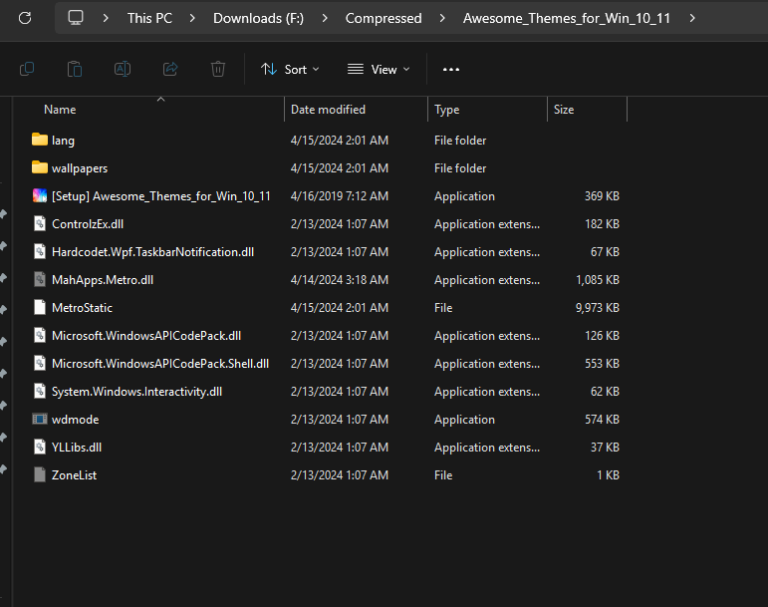Select the lang folder name

coord(63,141)
